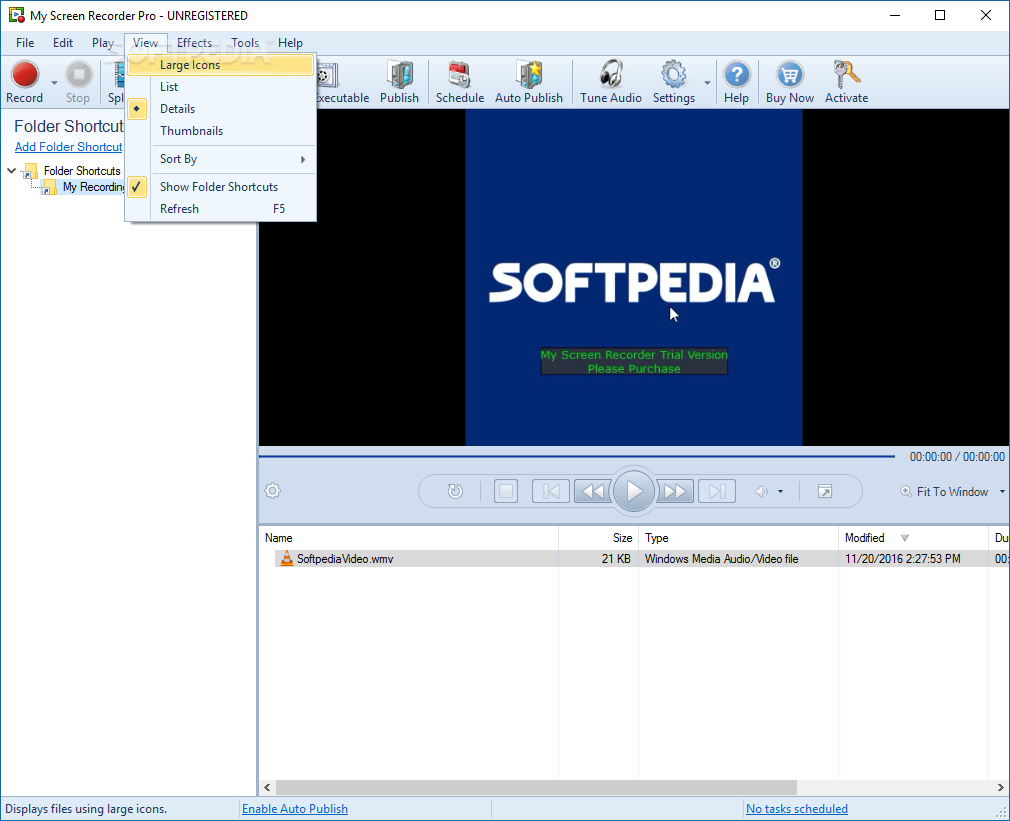Screen dimensions: 1010x821
Task: Fast forward the video
Action: pos(674,491)
